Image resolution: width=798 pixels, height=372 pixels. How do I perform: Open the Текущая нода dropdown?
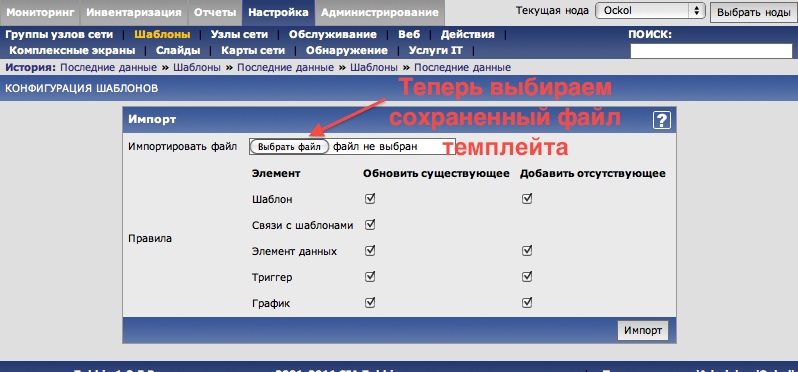tap(650, 11)
